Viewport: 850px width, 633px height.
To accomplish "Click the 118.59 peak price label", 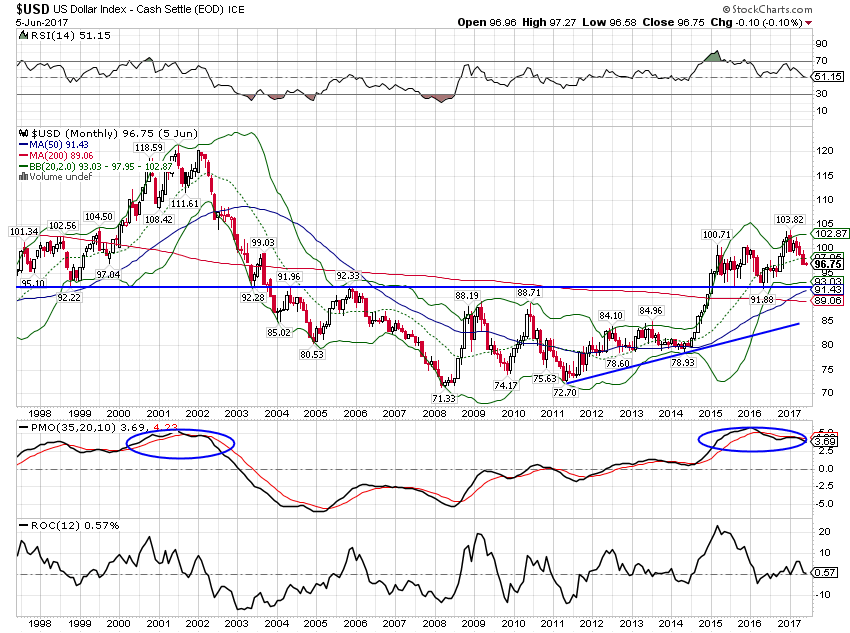I will (x=149, y=147).
